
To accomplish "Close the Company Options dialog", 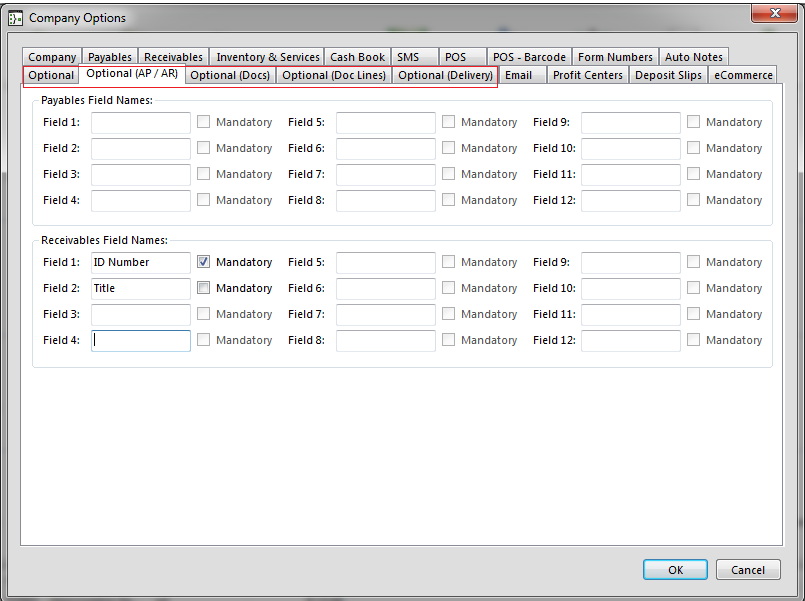I will coord(775,13).
